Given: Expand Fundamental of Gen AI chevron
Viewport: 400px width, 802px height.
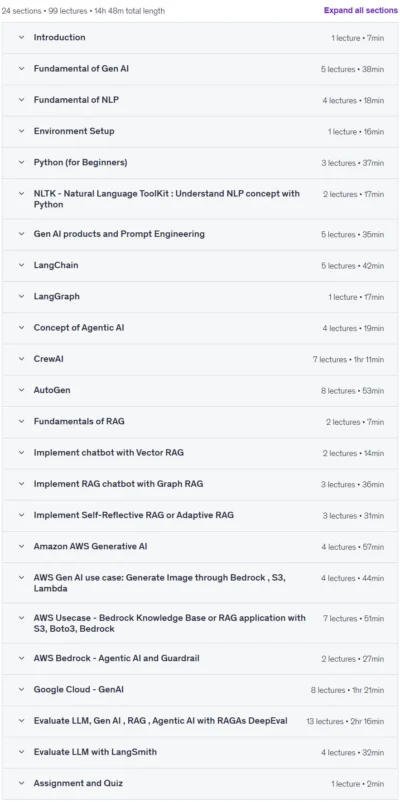Looking at the screenshot, I should click(x=21, y=69).
